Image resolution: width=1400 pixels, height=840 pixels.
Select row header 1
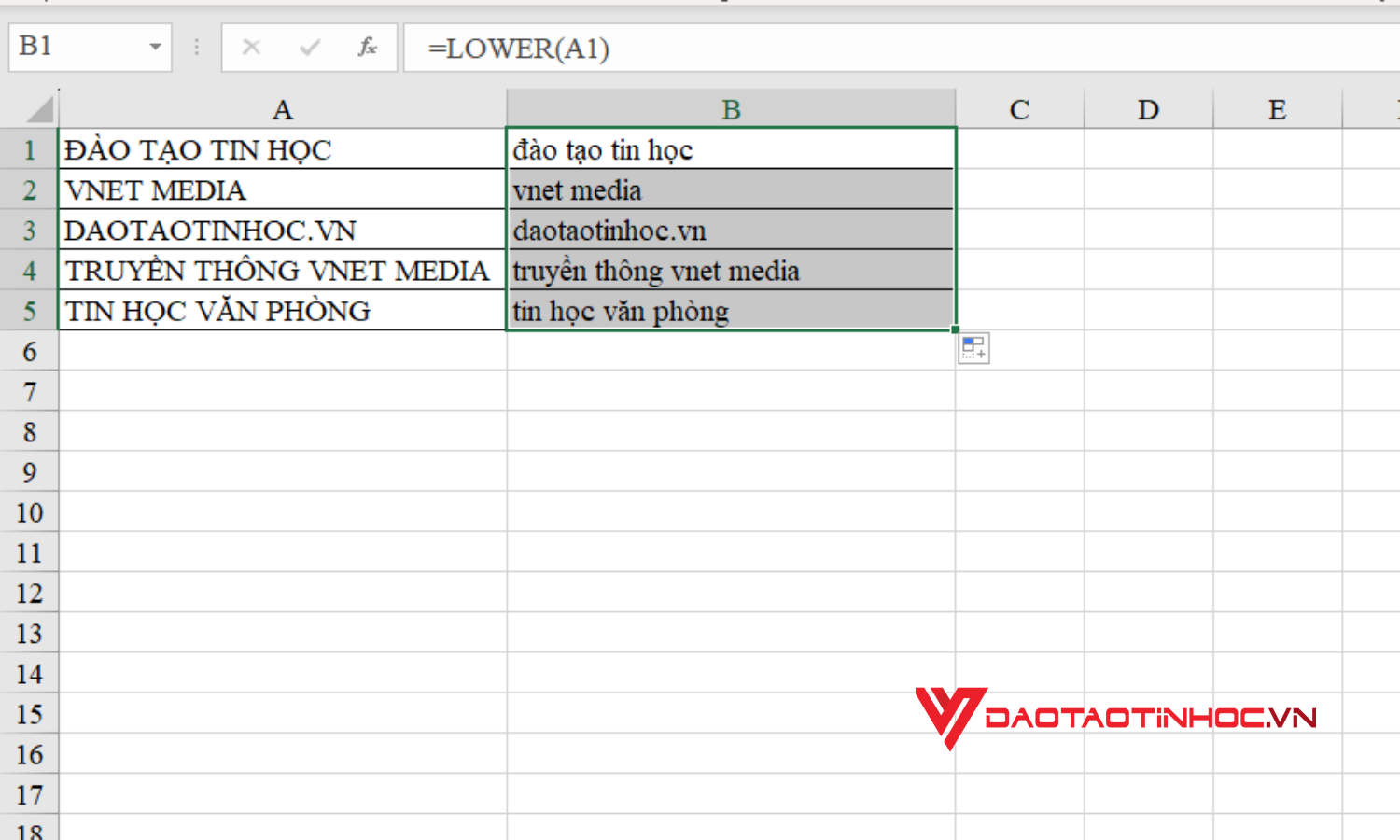coord(30,149)
